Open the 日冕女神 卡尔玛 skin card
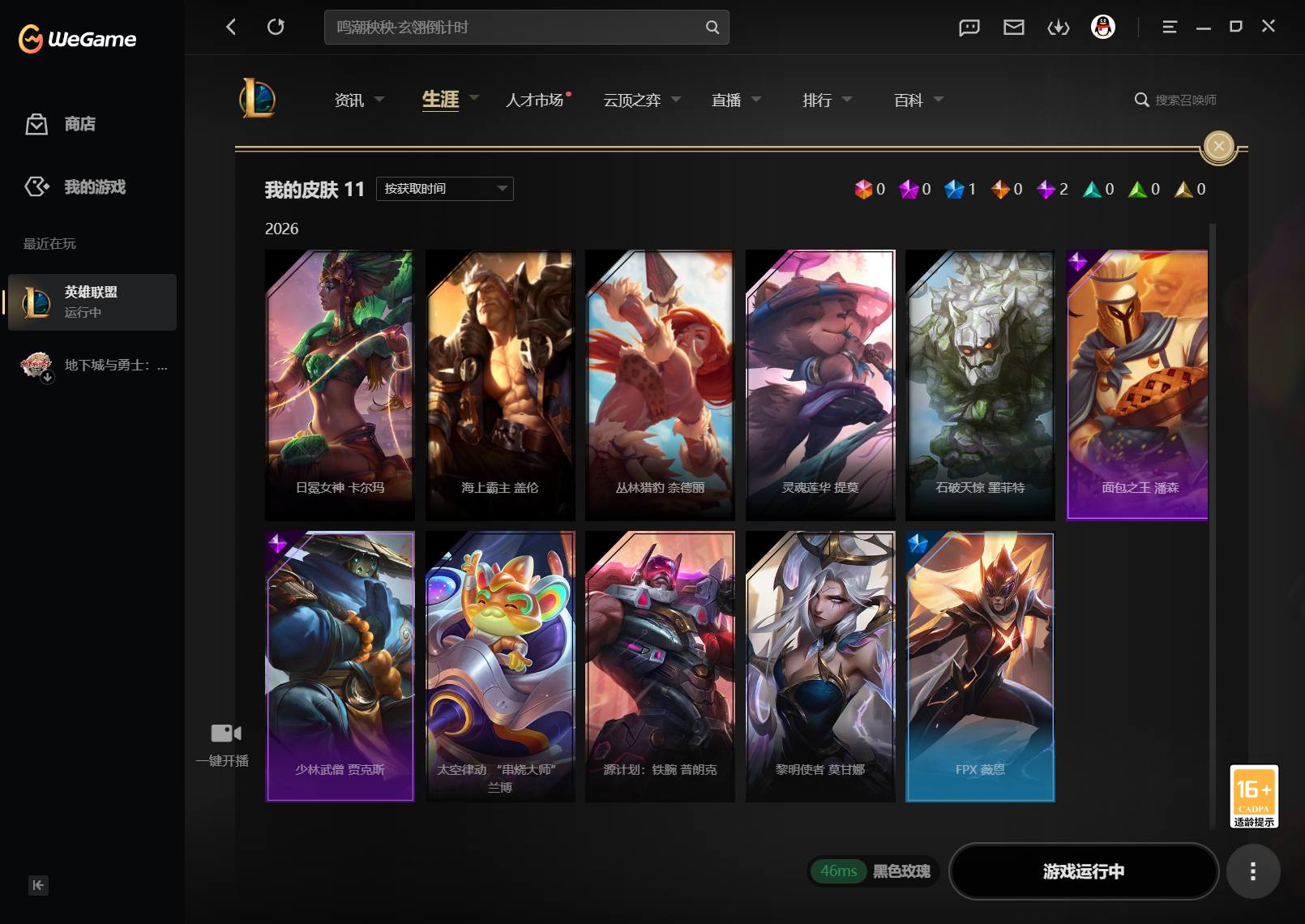 click(x=340, y=385)
